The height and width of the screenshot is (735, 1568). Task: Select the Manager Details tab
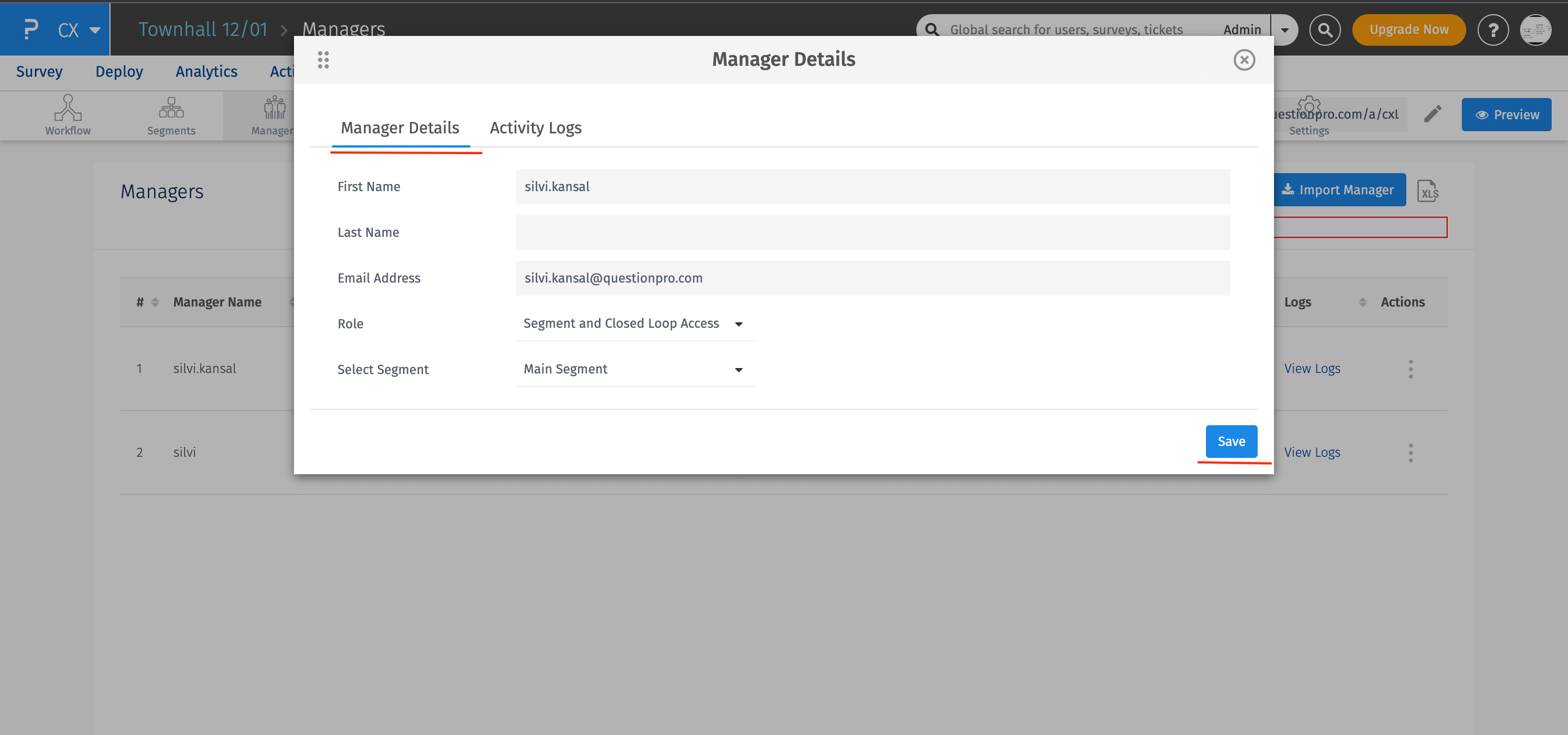[x=400, y=128]
